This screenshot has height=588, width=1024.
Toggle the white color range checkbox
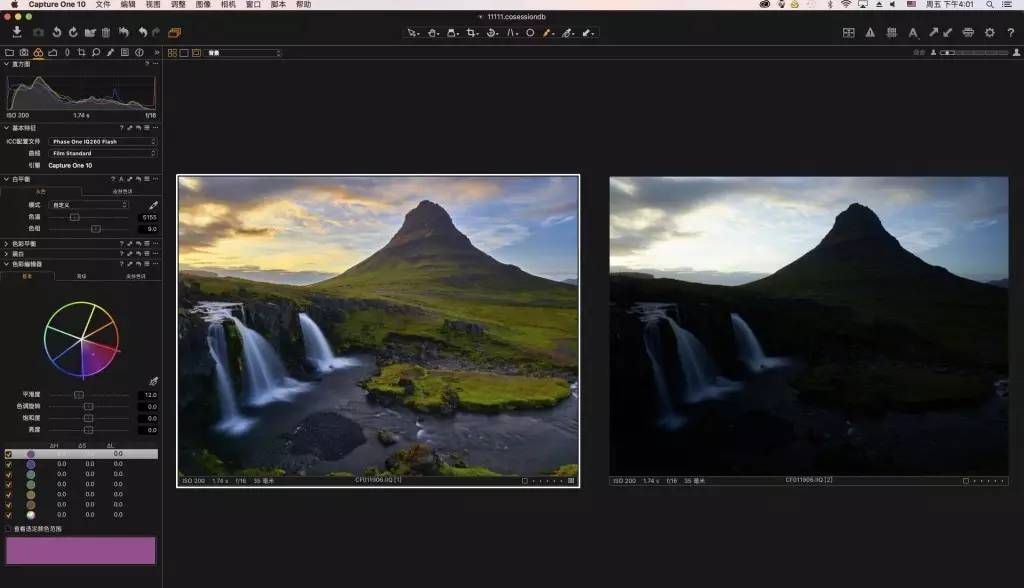8,513
